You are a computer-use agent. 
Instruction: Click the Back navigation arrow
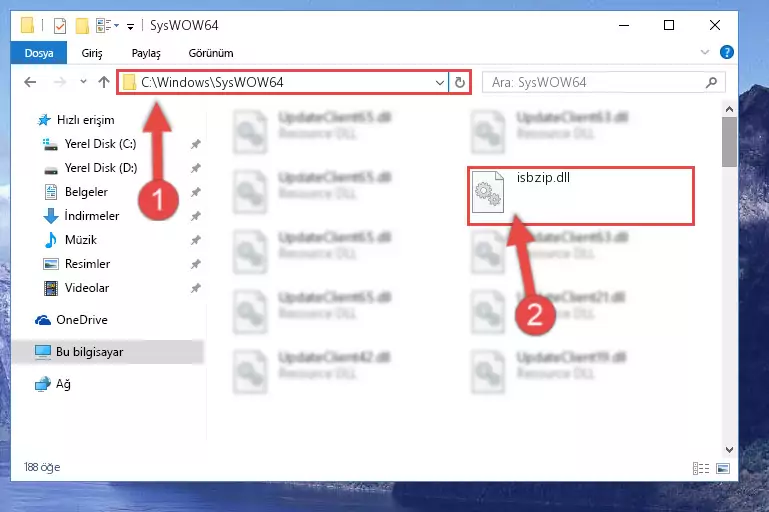tap(30, 82)
